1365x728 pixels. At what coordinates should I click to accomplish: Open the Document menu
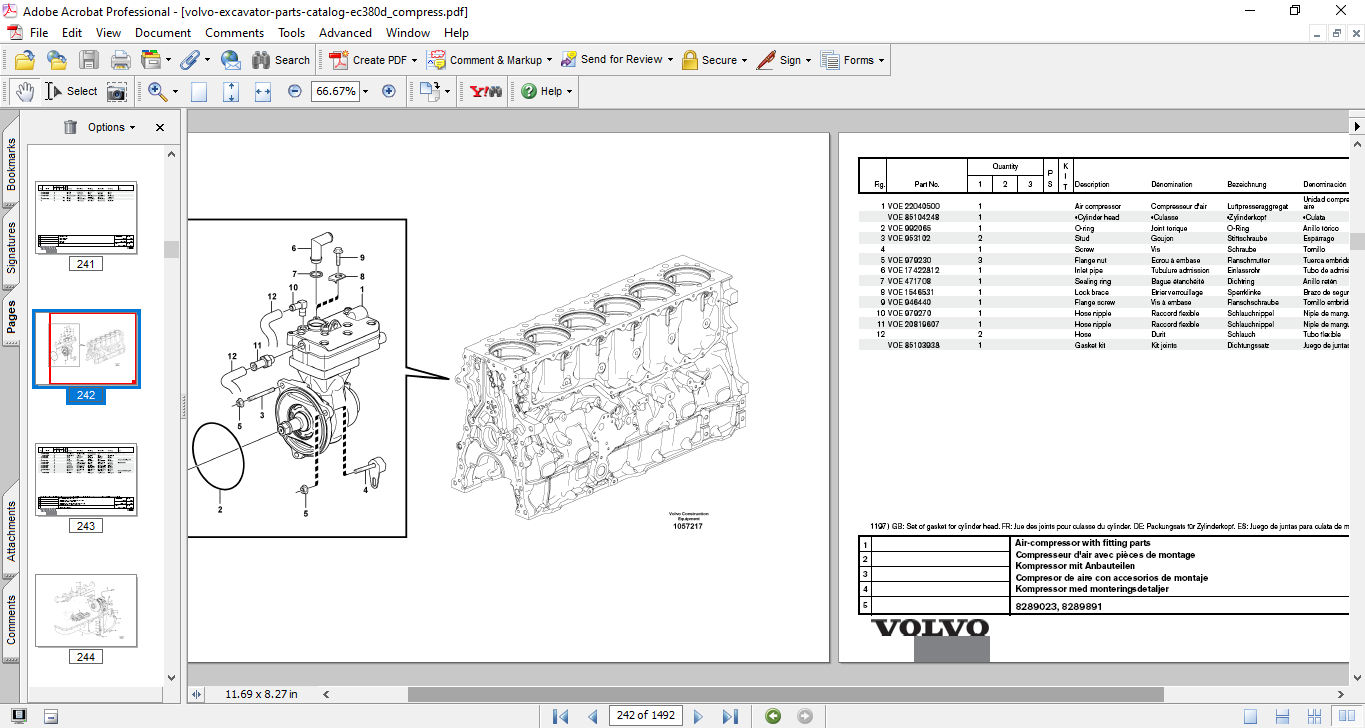163,33
